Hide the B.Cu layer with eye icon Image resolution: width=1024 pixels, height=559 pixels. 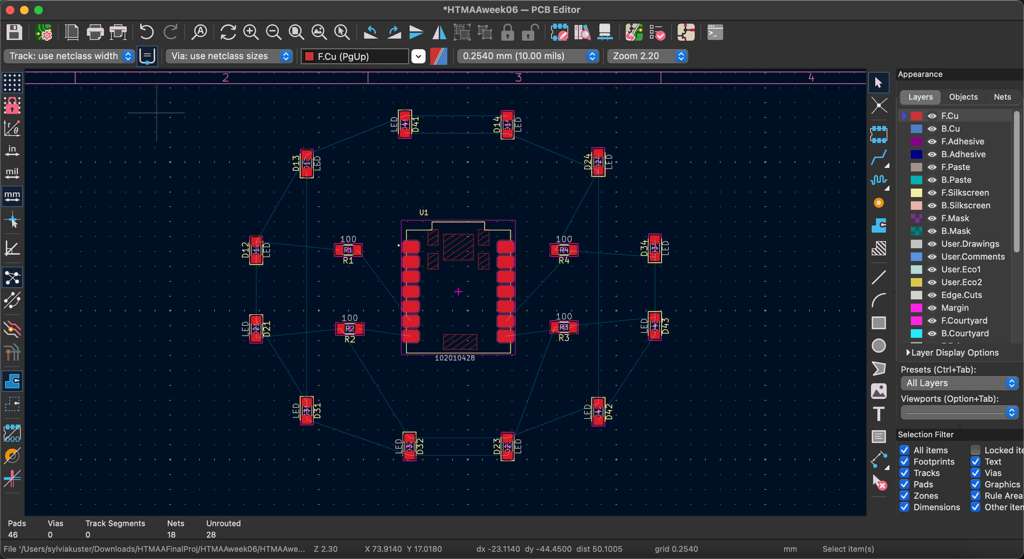[x=932, y=129]
